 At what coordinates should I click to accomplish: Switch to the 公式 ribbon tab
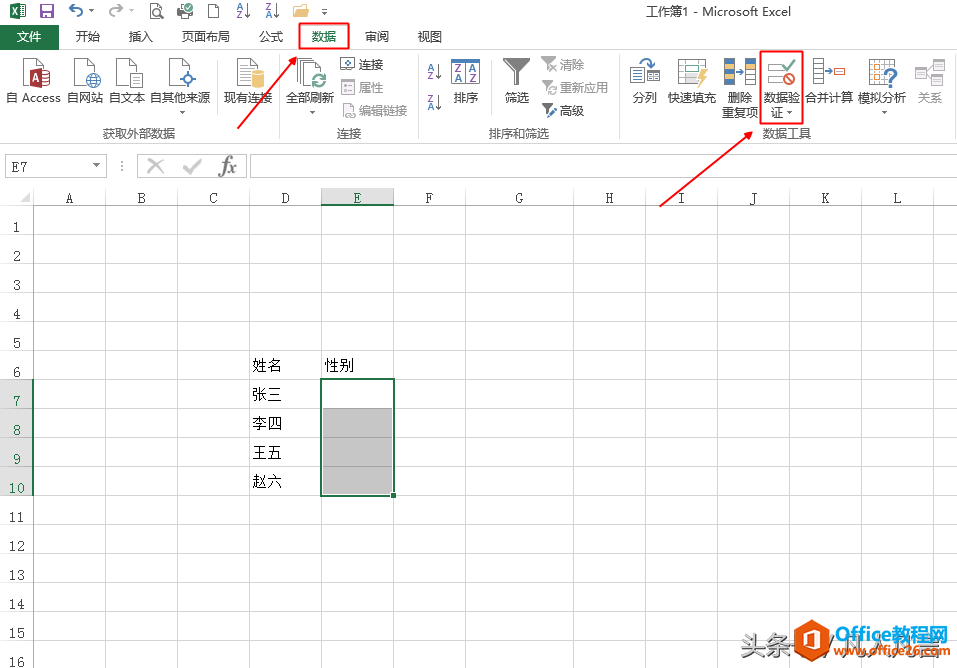(270, 36)
